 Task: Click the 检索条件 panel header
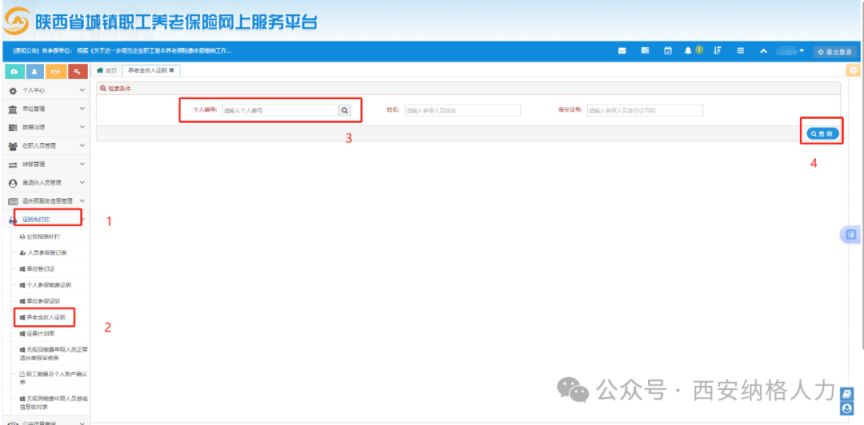(x=468, y=88)
